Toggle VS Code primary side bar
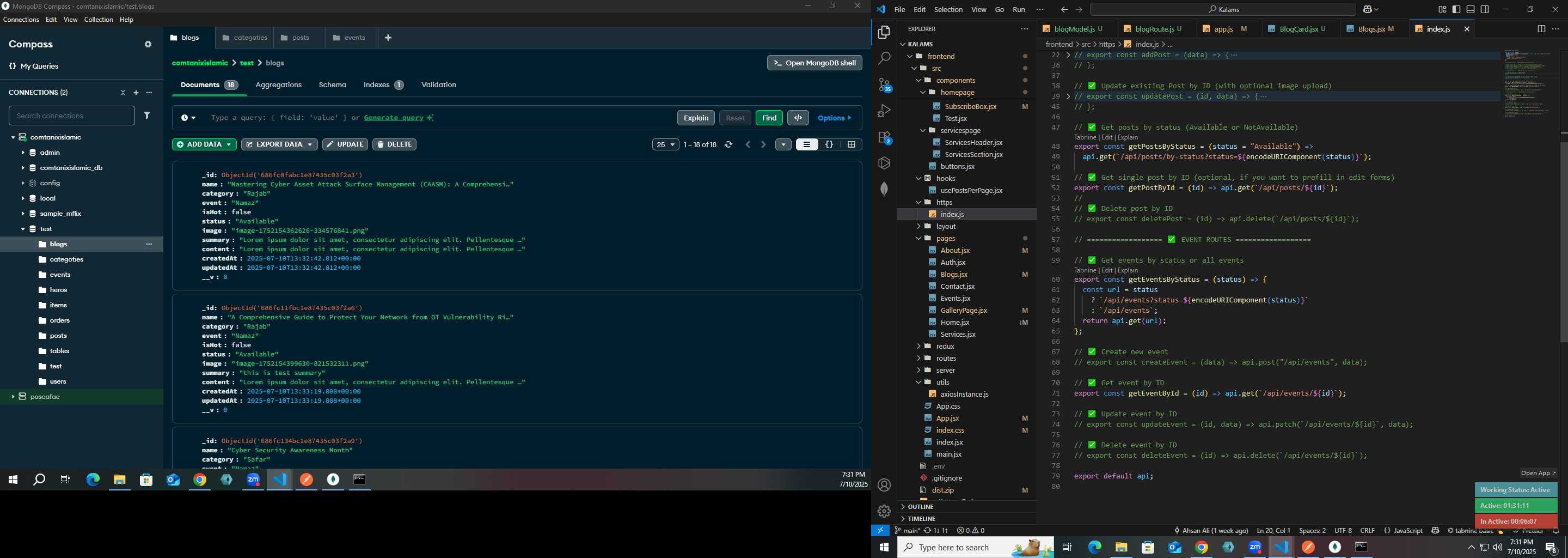1568x558 pixels. click(1456, 10)
